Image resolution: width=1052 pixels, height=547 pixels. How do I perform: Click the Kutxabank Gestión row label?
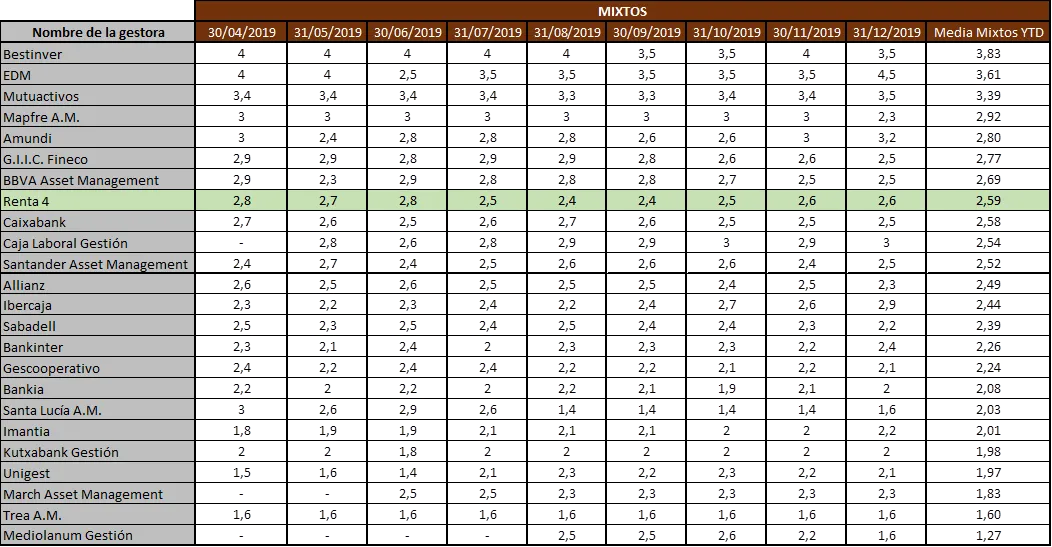(x=98, y=452)
